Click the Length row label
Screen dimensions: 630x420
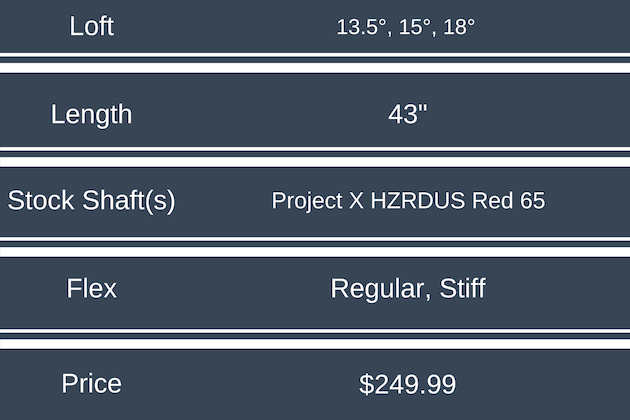point(91,113)
